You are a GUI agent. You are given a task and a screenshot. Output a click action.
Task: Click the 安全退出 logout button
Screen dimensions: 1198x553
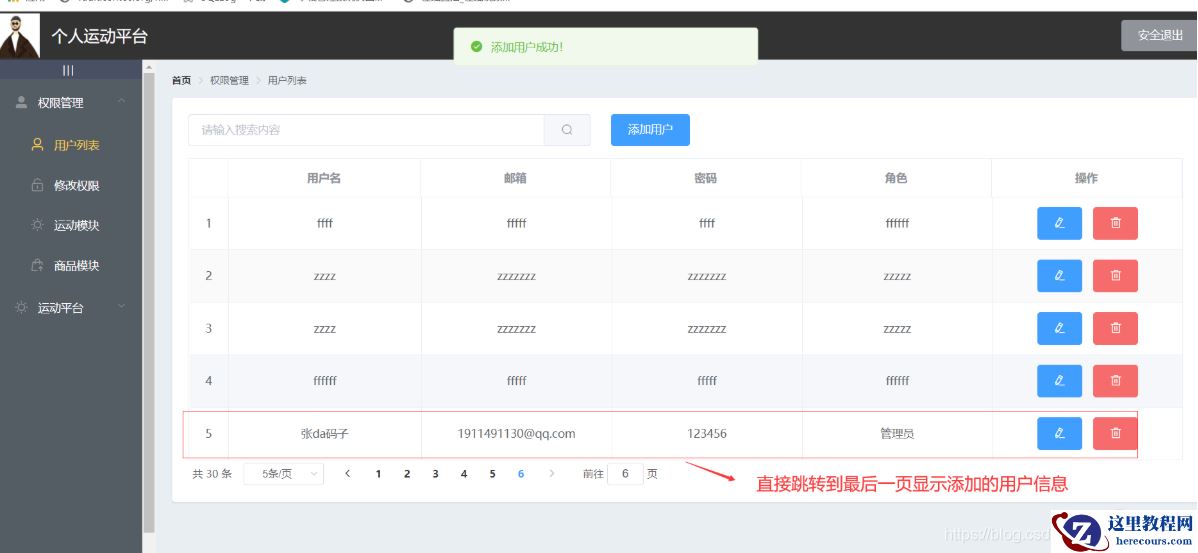pyautogui.click(x=1159, y=35)
